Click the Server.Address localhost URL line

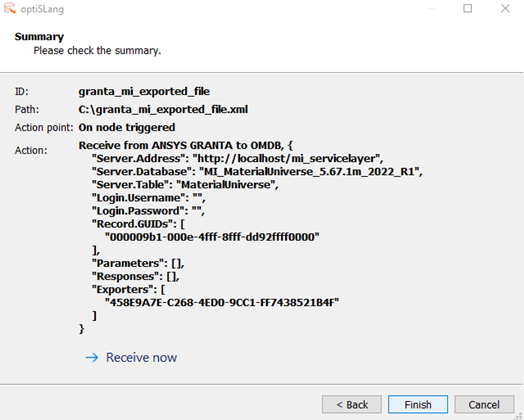[237, 158]
